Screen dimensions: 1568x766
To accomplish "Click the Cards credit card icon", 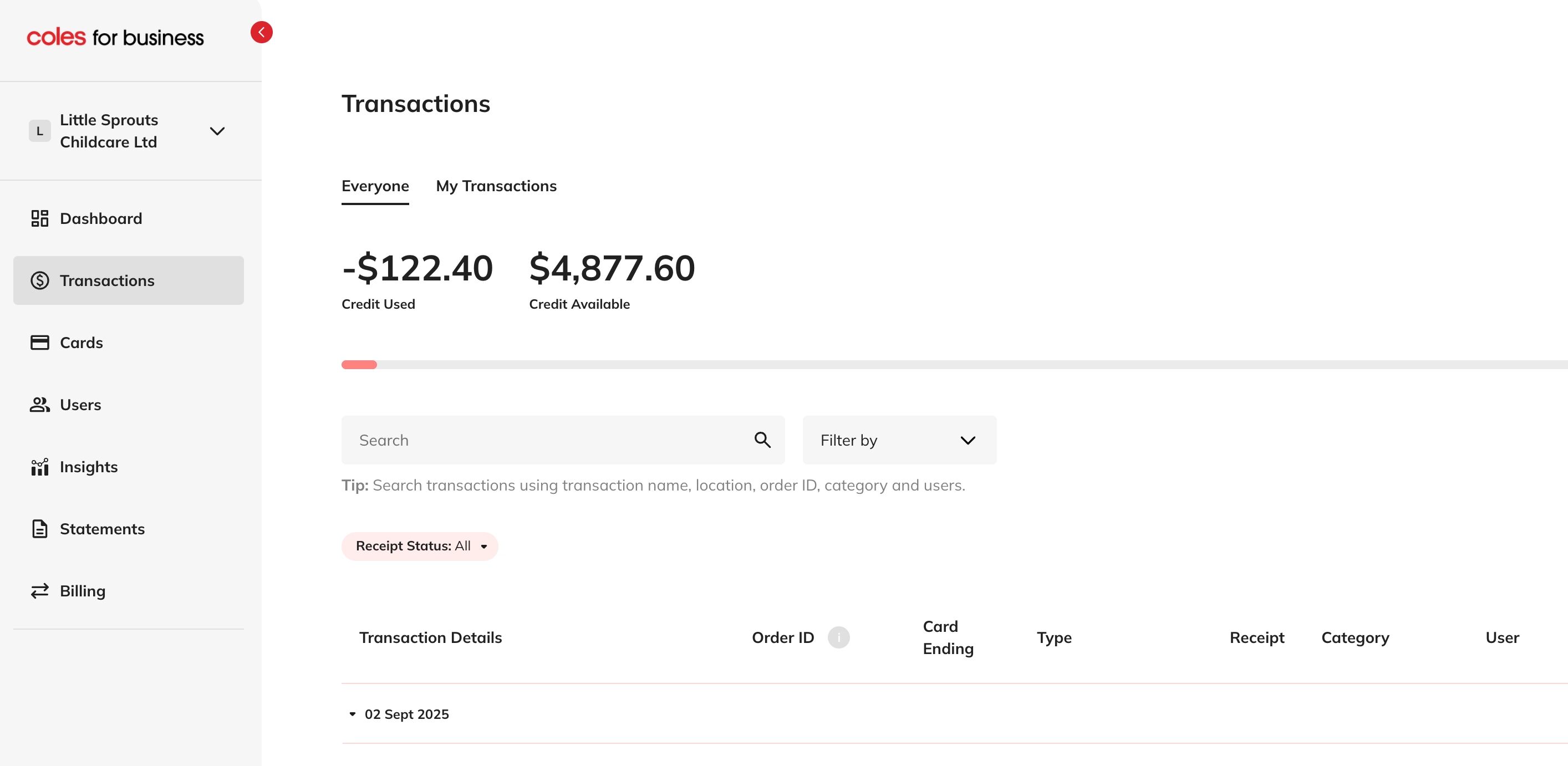I will [39, 343].
